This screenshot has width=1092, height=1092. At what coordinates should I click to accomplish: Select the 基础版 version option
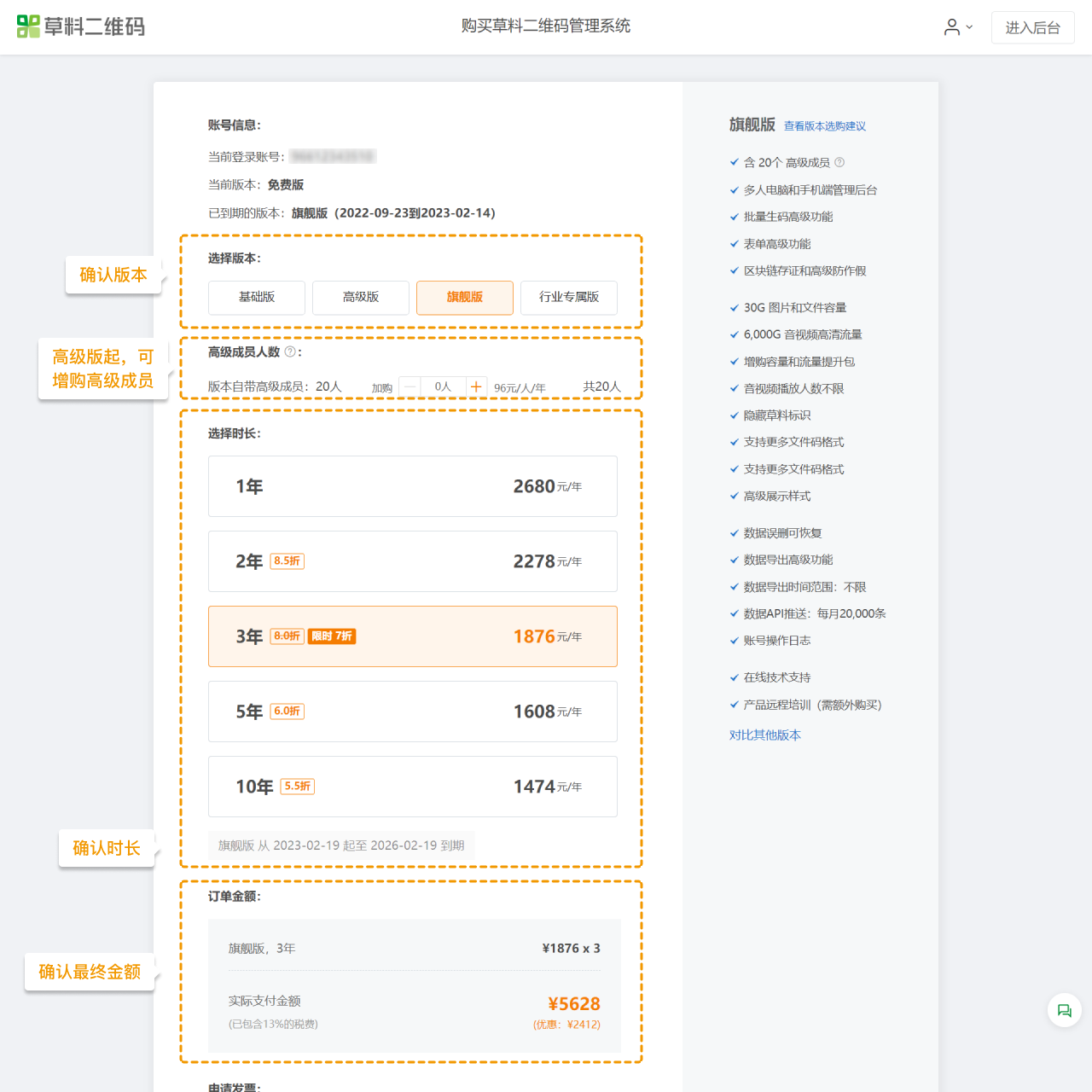[x=257, y=298]
